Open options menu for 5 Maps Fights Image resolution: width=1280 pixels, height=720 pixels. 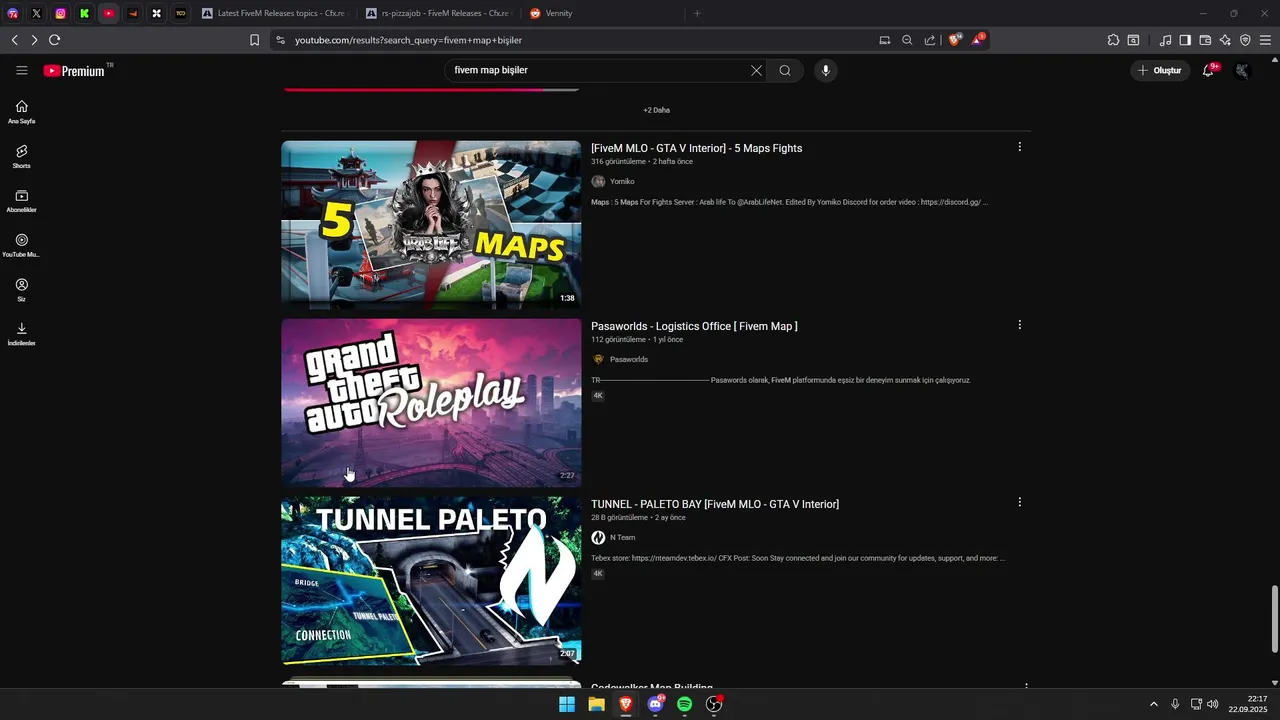[1019, 147]
